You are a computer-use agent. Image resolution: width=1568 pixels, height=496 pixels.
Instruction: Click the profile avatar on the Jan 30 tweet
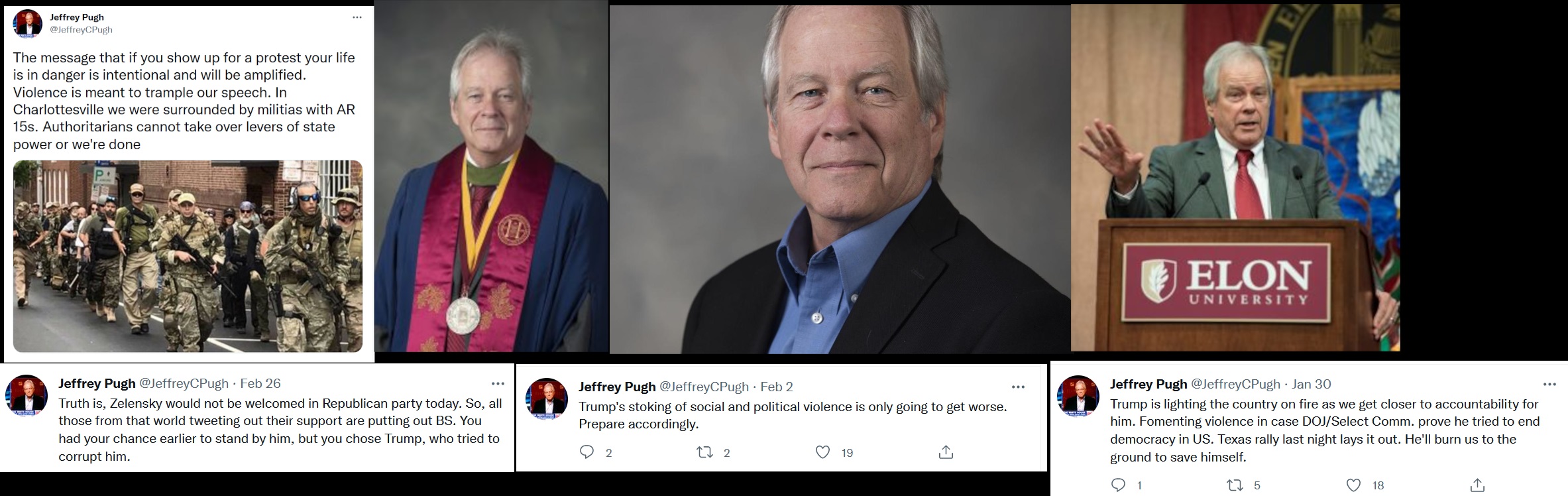coord(1078,397)
